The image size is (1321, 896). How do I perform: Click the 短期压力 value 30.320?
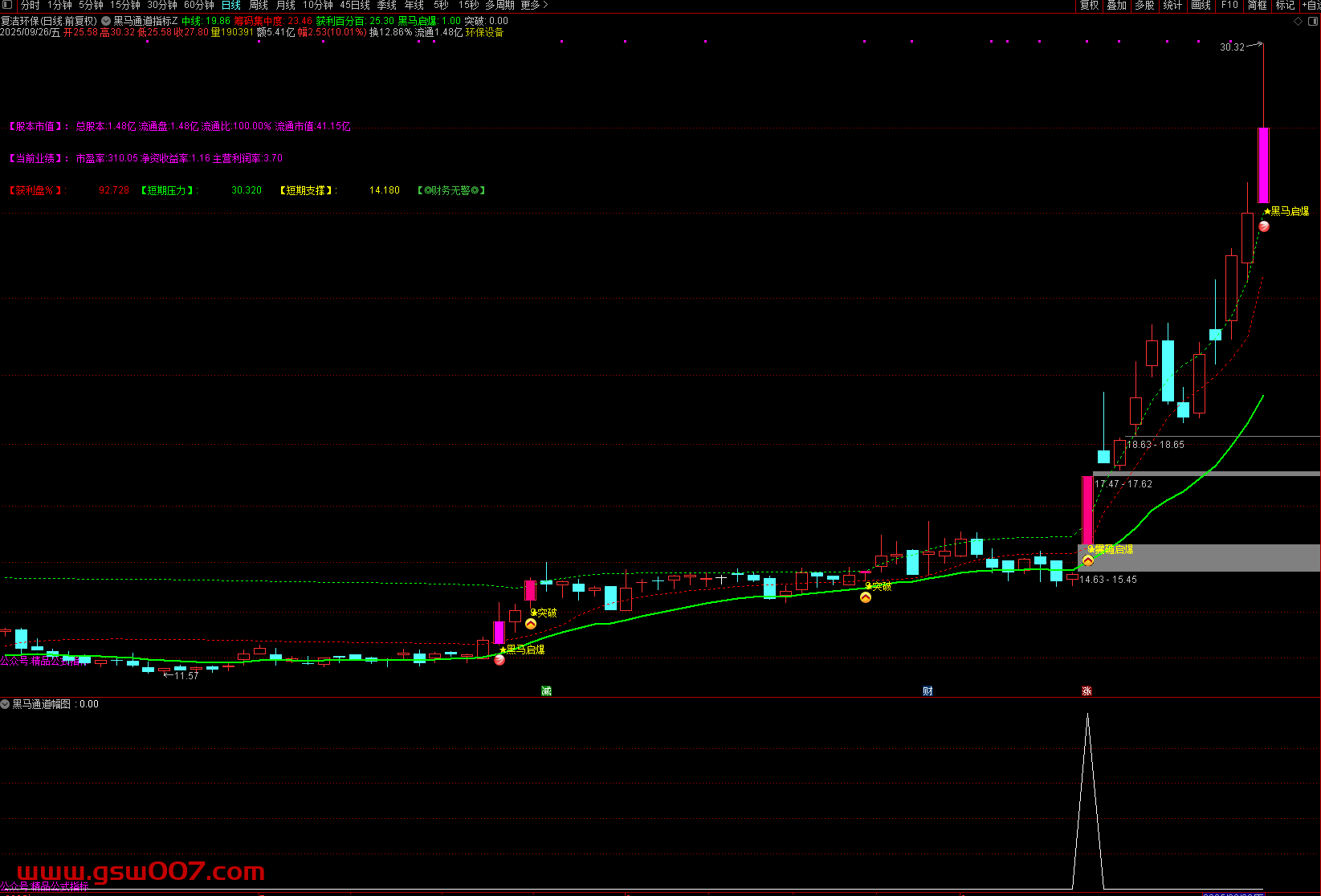point(247,190)
